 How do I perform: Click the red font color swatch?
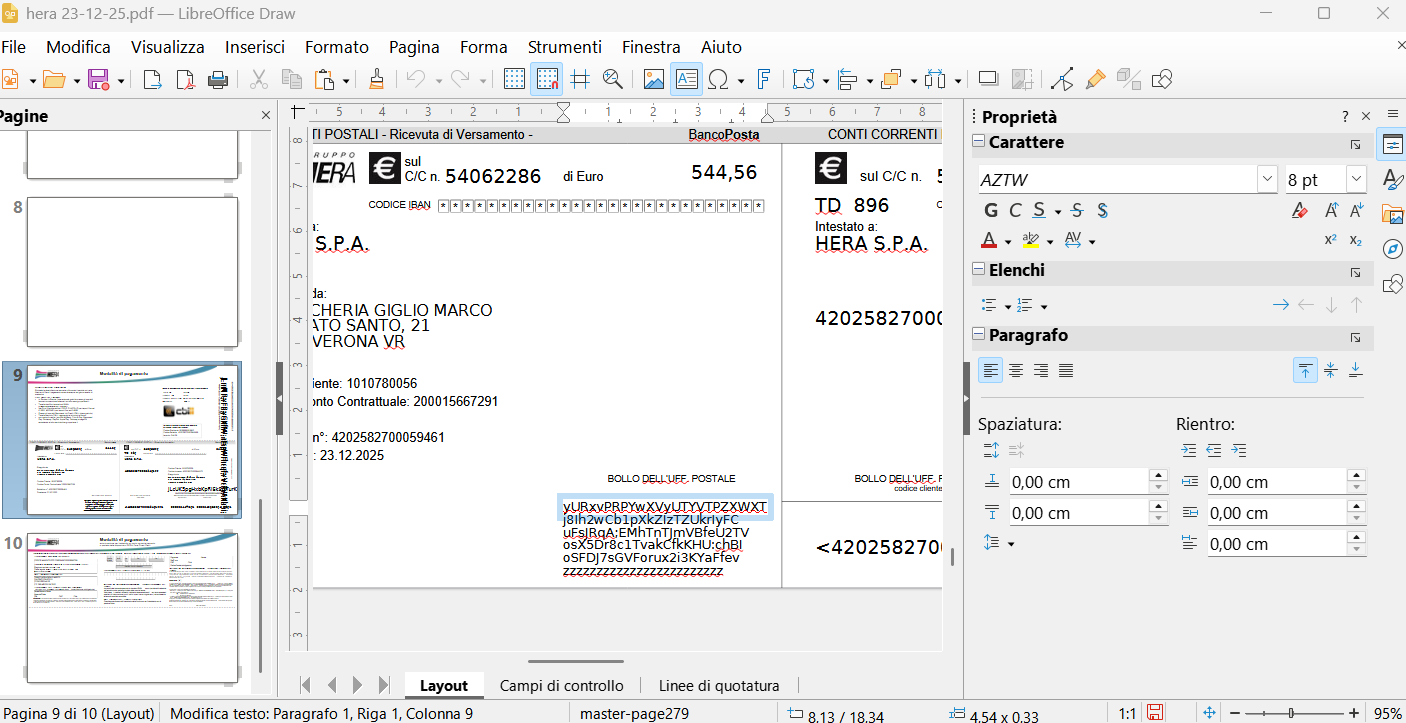pyautogui.click(x=988, y=241)
